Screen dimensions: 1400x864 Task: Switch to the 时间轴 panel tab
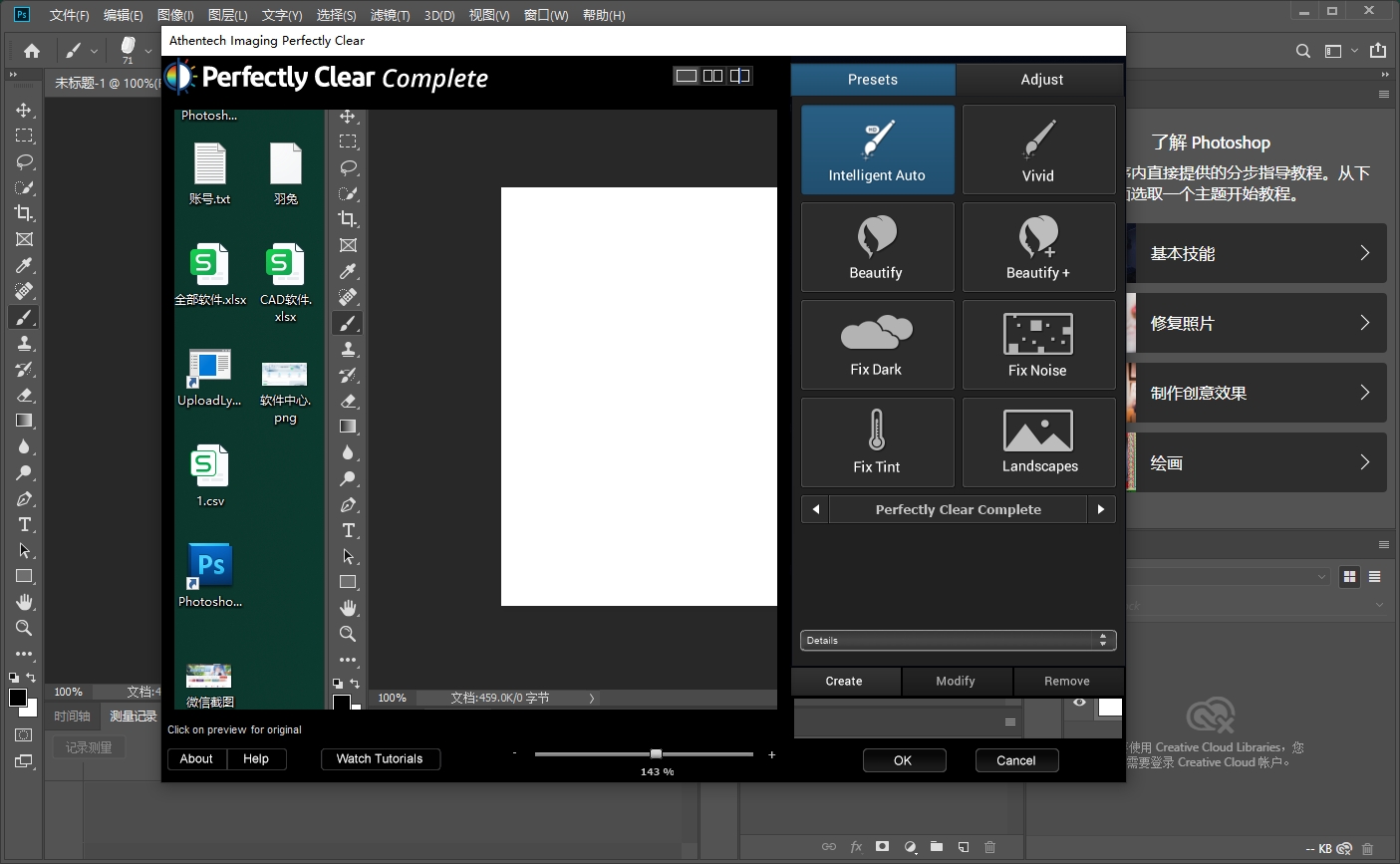tap(72, 717)
